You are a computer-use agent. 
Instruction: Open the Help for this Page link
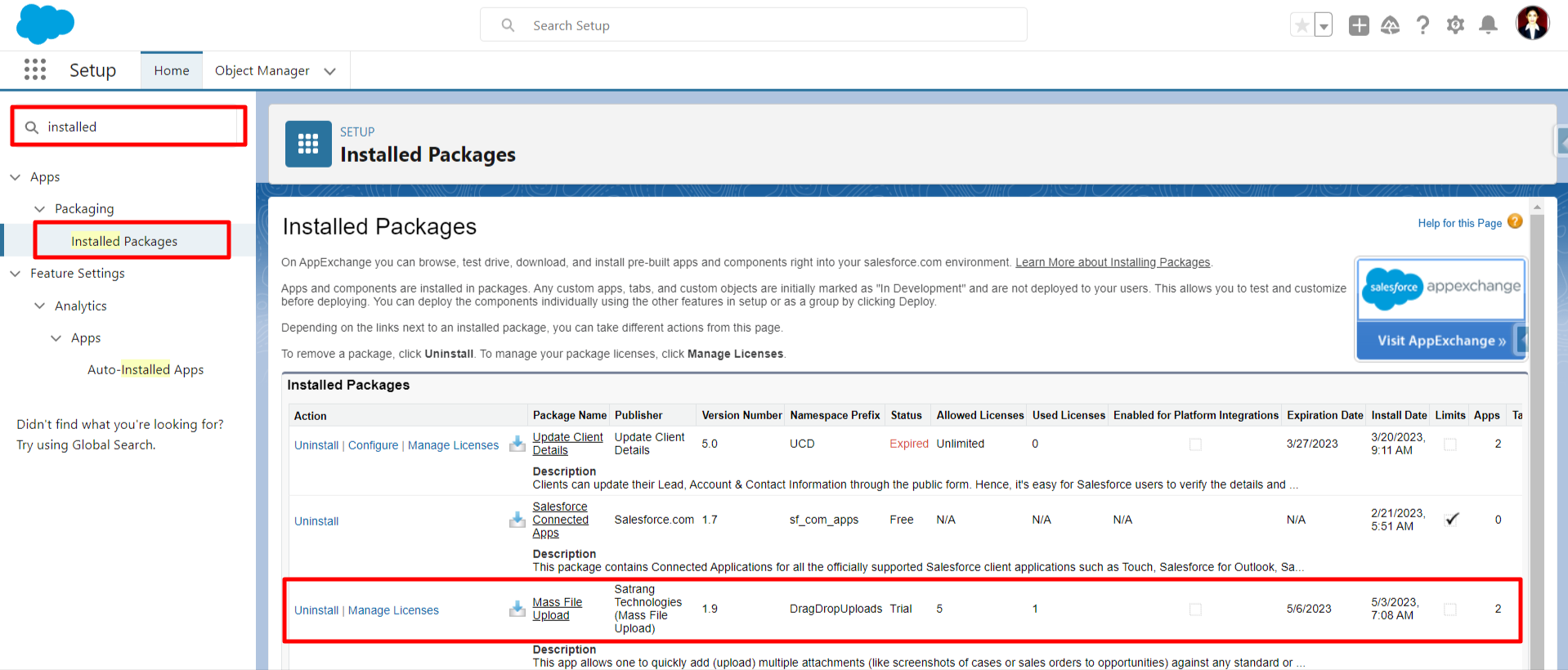pos(1459,223)
